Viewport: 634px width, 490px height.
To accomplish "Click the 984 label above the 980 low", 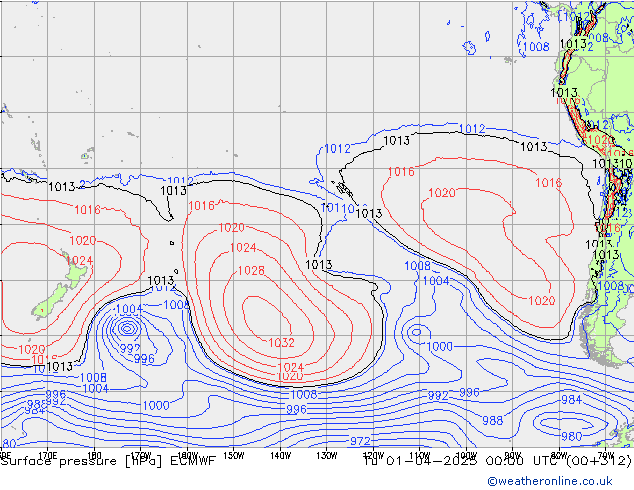I will 571,399.
